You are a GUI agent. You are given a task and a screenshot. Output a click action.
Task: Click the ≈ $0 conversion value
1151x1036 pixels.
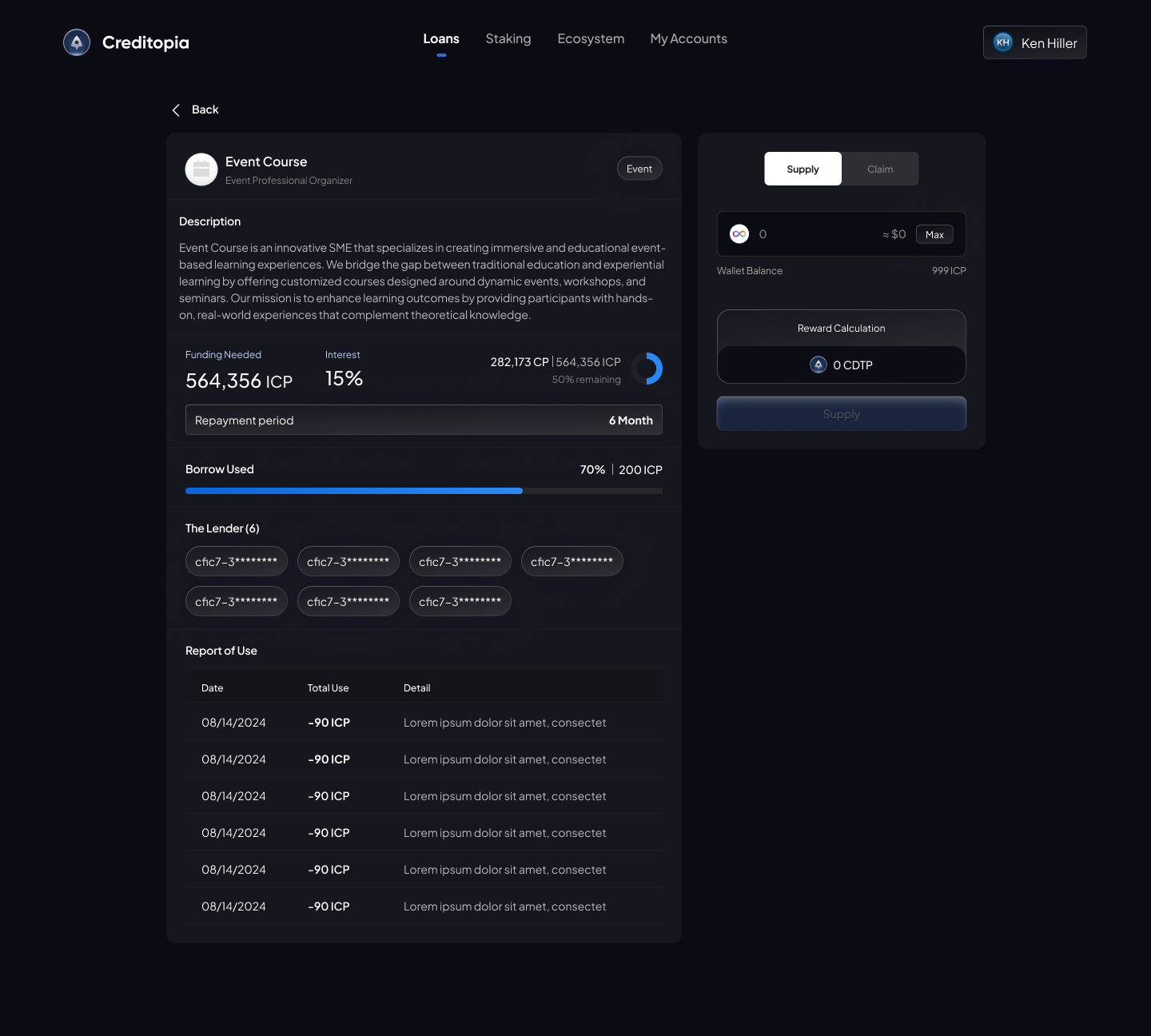[894, 234]
